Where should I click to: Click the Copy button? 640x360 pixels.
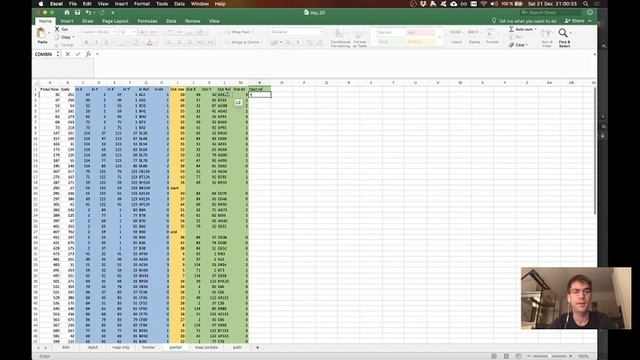64,37
